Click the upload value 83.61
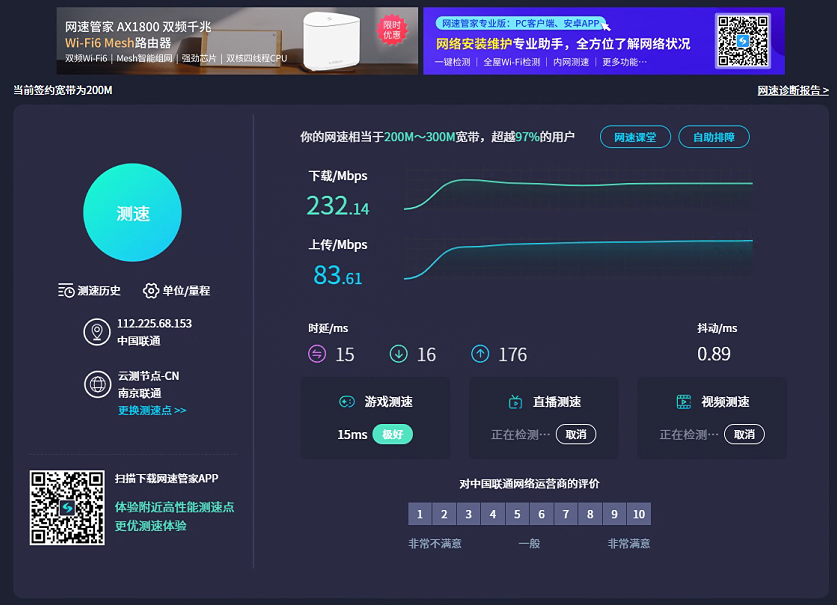The image size is (837, 605). [x=337, y=275]
